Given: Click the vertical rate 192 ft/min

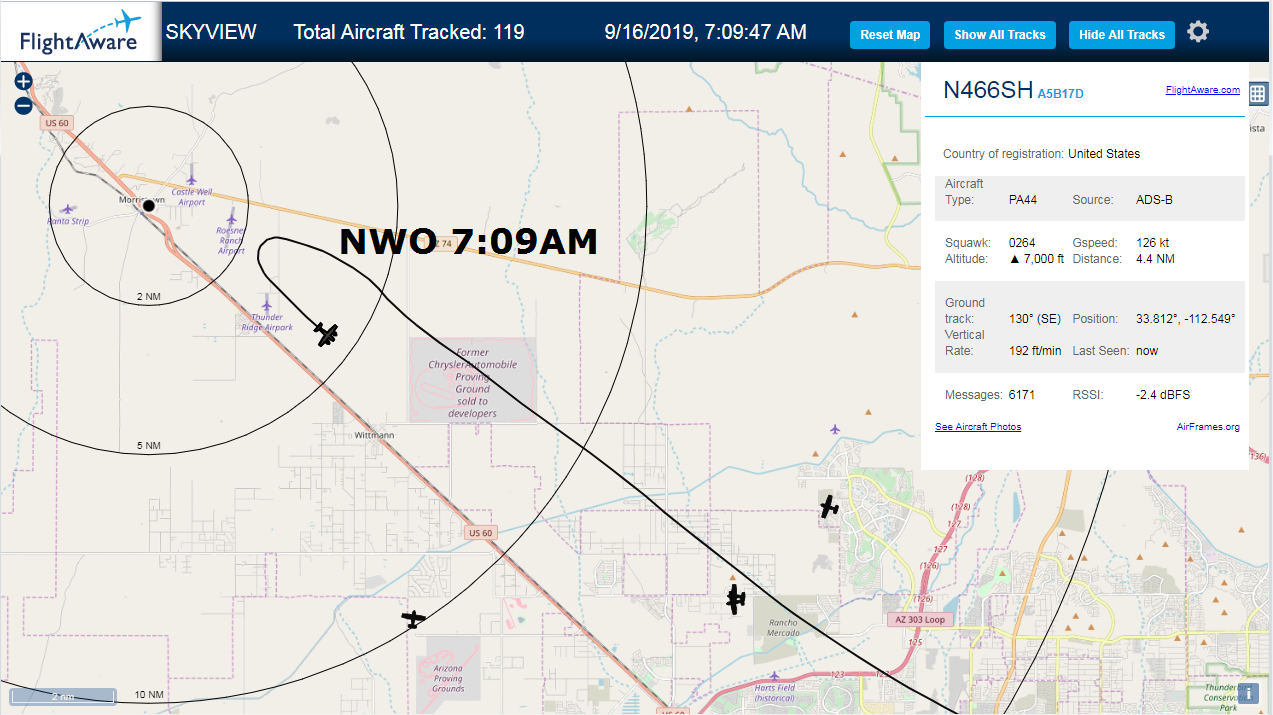Looking at the screenshot, I should point(1037,351).
